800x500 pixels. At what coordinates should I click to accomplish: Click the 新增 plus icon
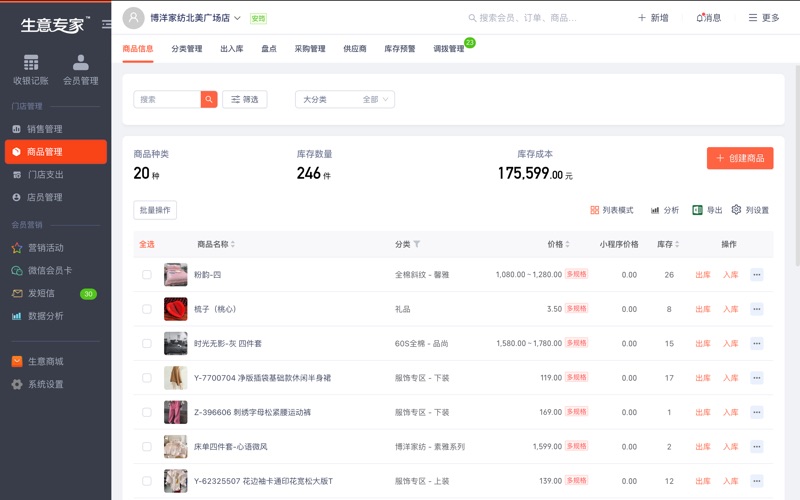click(642, 18)
